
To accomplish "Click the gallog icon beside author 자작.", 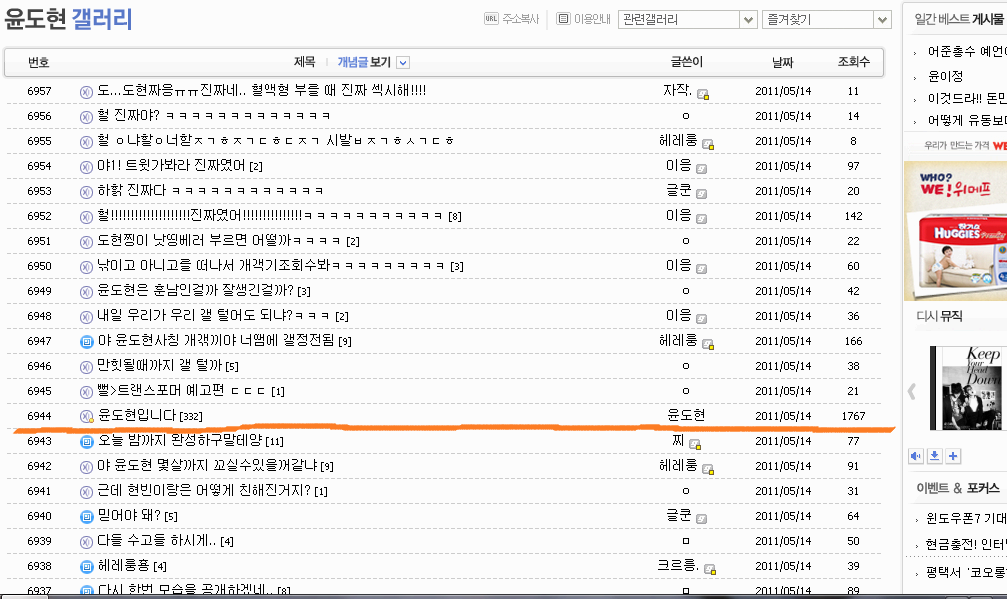I will (703, 94).
